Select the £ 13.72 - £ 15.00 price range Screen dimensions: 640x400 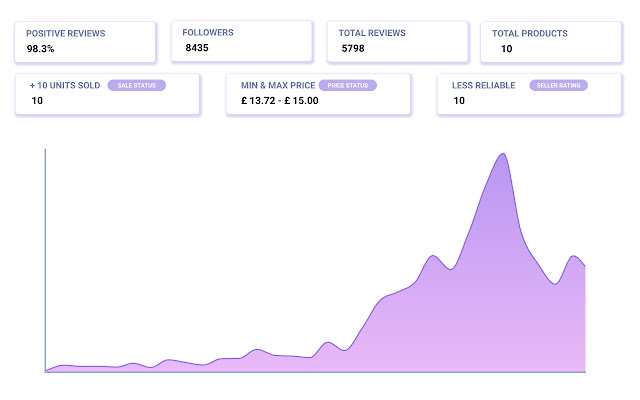(x=280, y=100)
